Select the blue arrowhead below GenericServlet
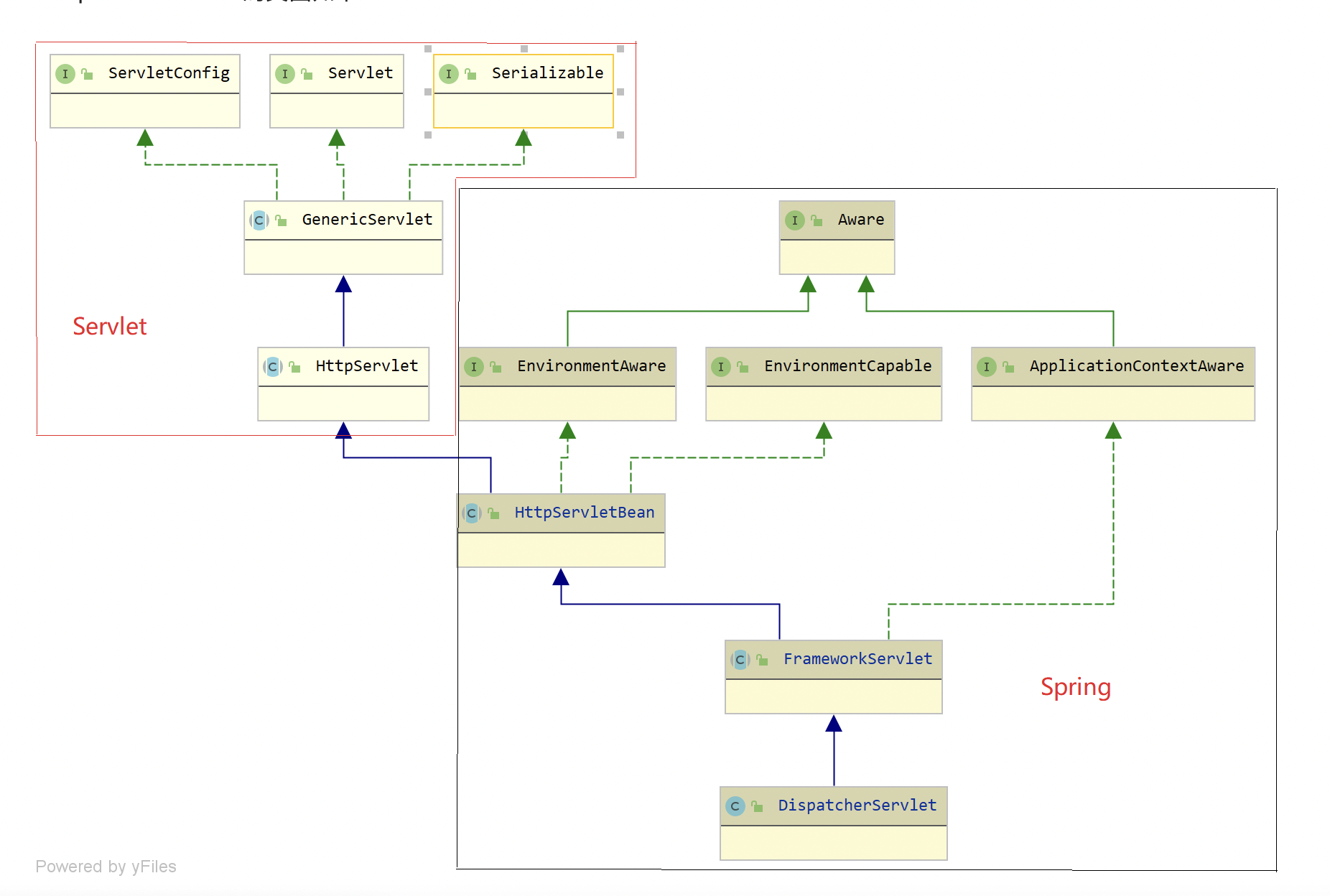The width and height of the screenshot is (1330, 896). (343, 285)
